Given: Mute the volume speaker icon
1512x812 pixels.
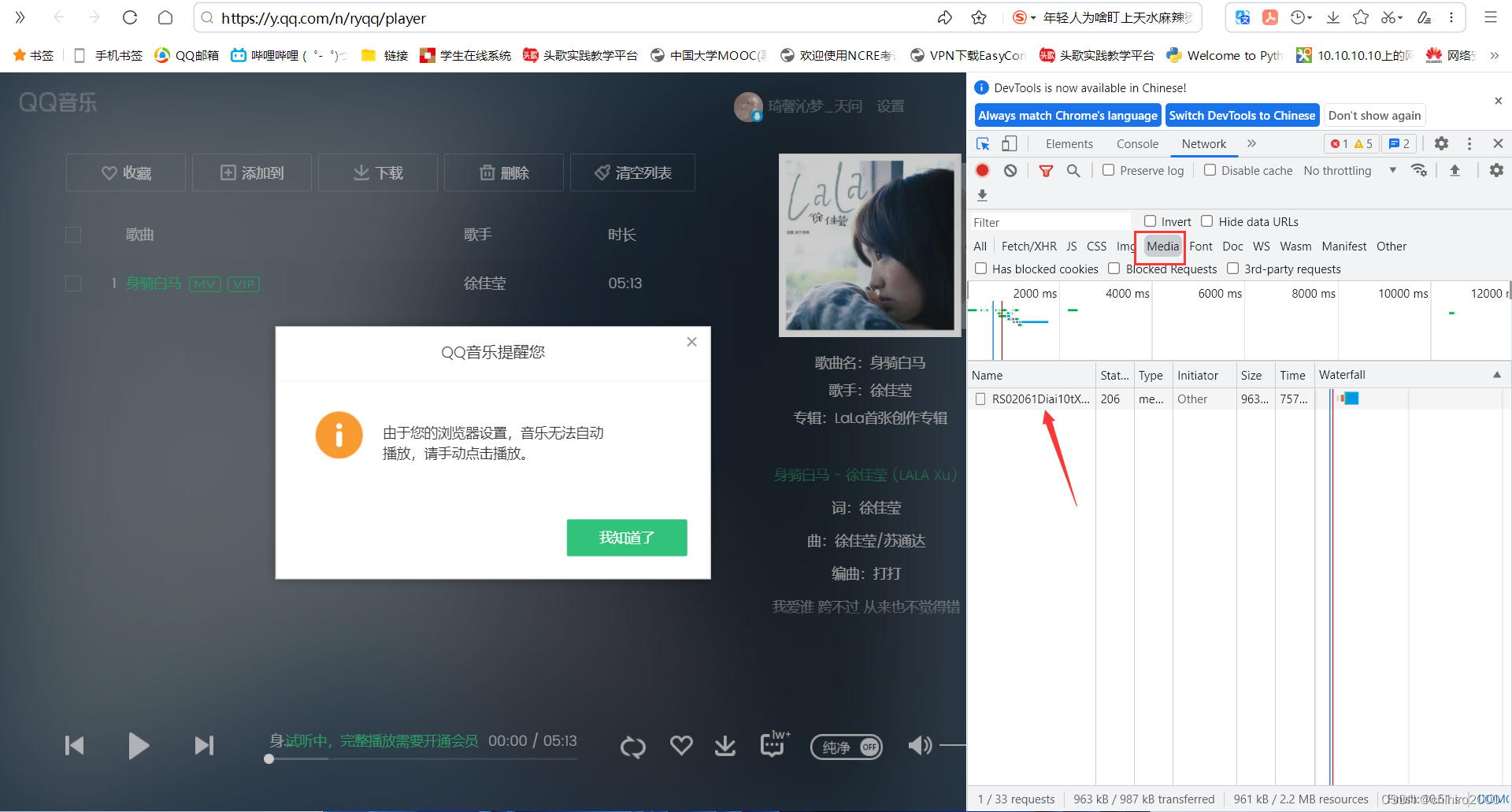Looking at the screenshot, I should pos(920,745).
